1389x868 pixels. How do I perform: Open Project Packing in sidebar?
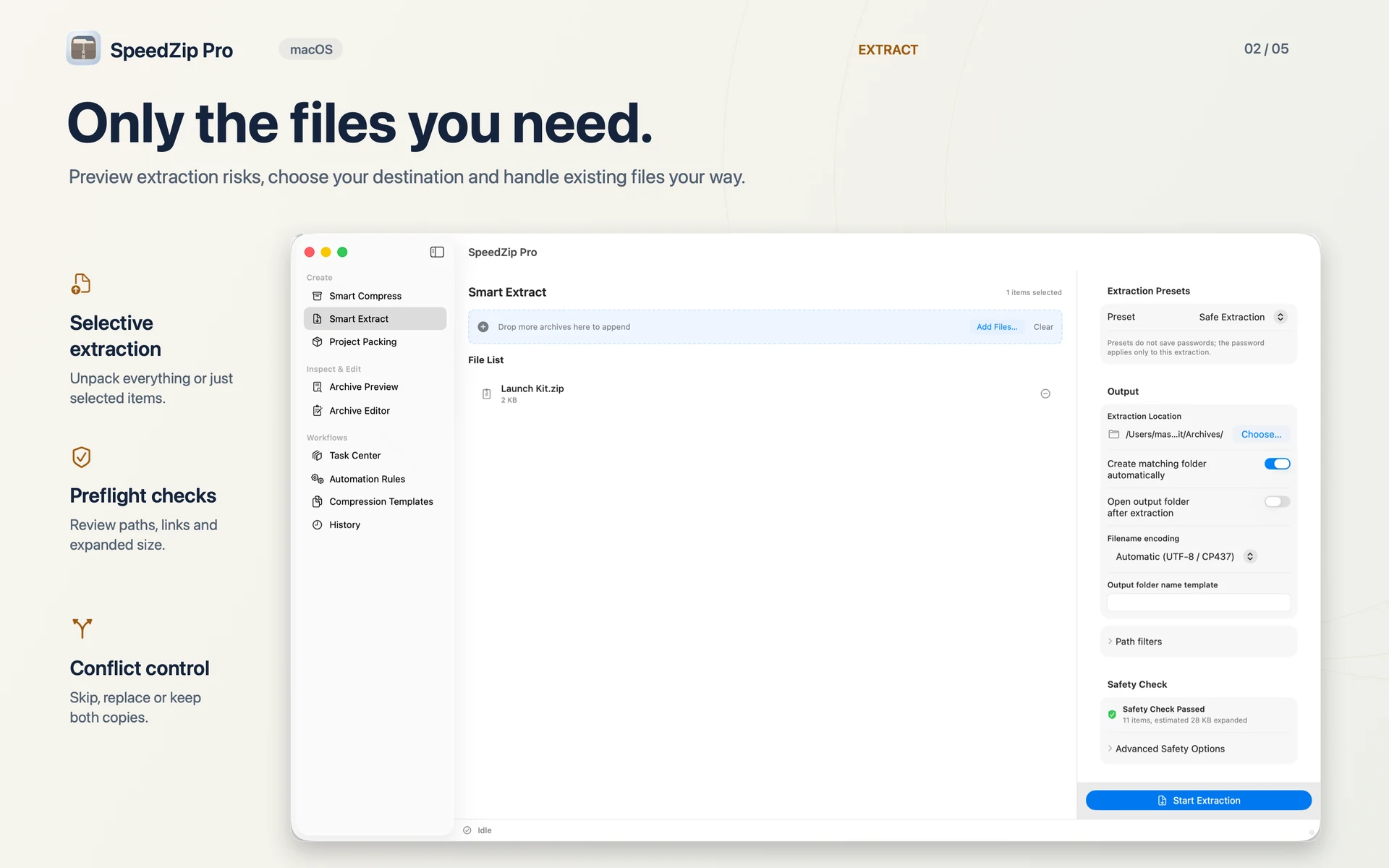point(375,341)
